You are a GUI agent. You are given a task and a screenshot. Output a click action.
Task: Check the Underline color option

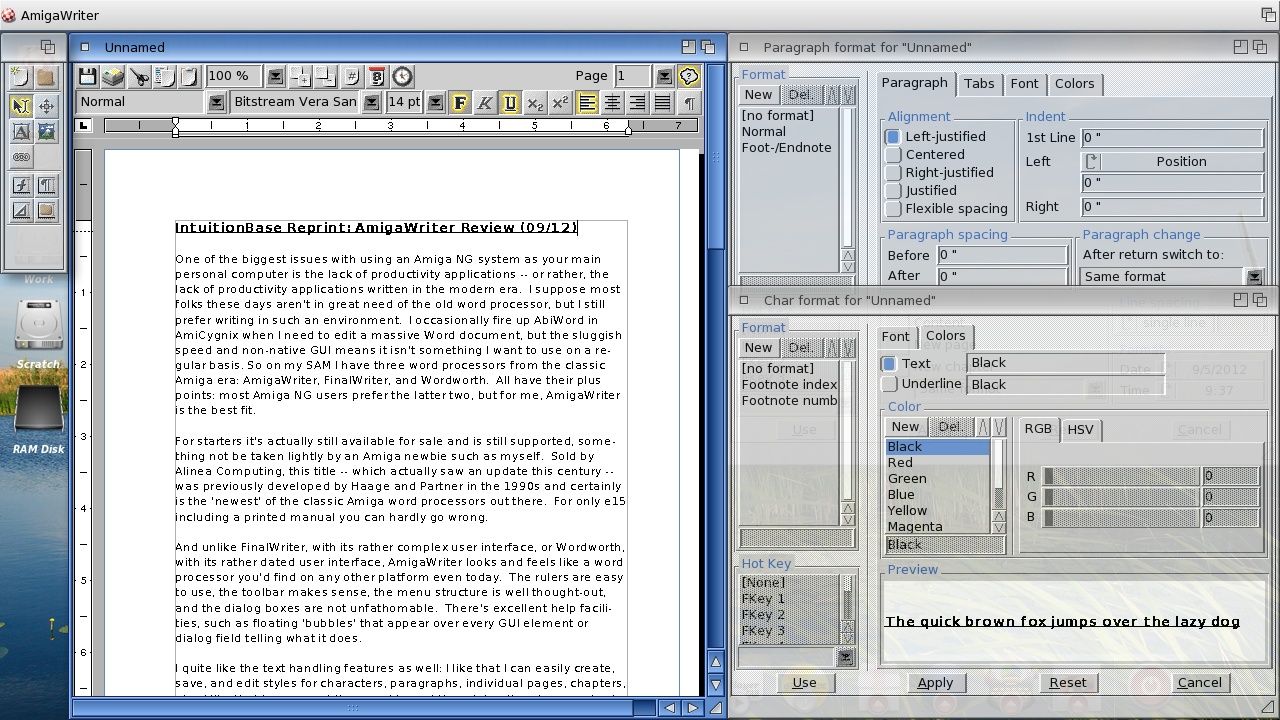(x=889, y=383)
